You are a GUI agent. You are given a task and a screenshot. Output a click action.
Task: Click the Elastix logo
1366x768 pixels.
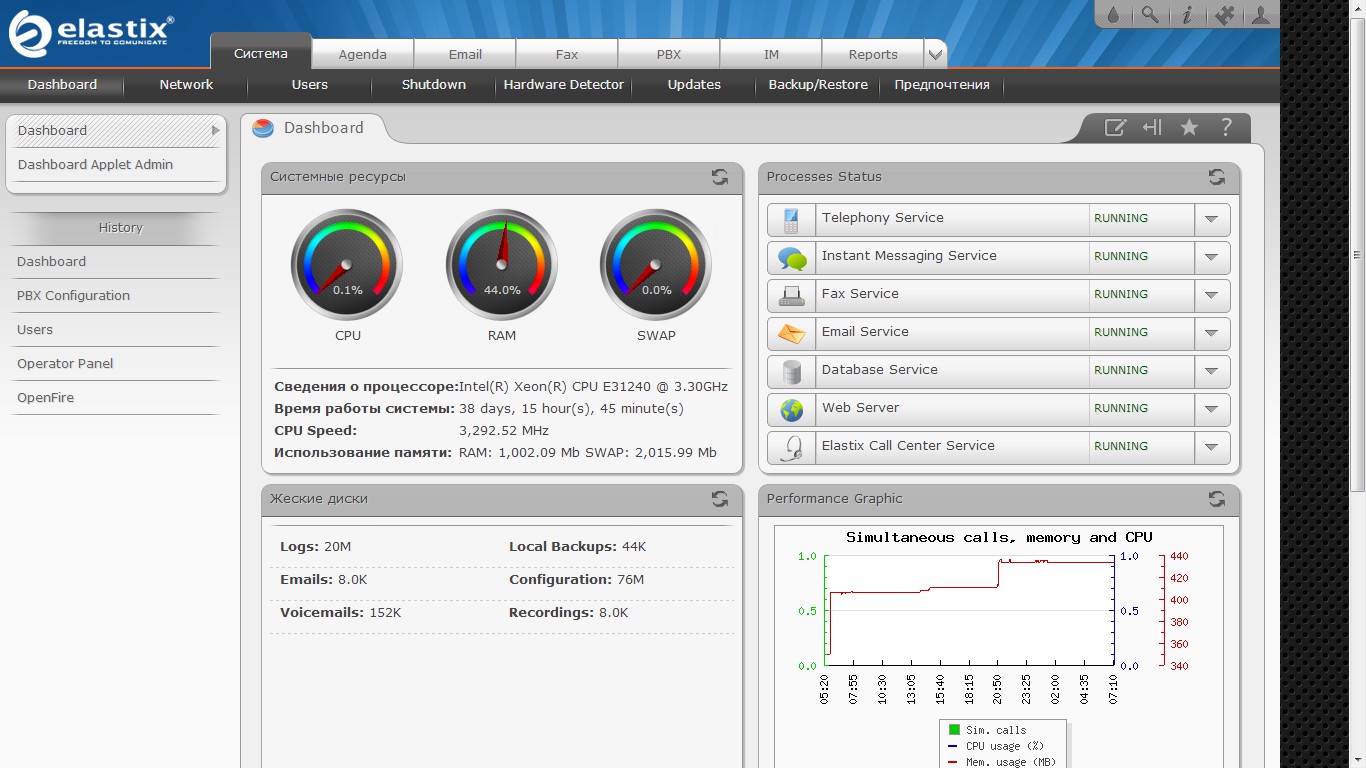(x=91, y=33)
